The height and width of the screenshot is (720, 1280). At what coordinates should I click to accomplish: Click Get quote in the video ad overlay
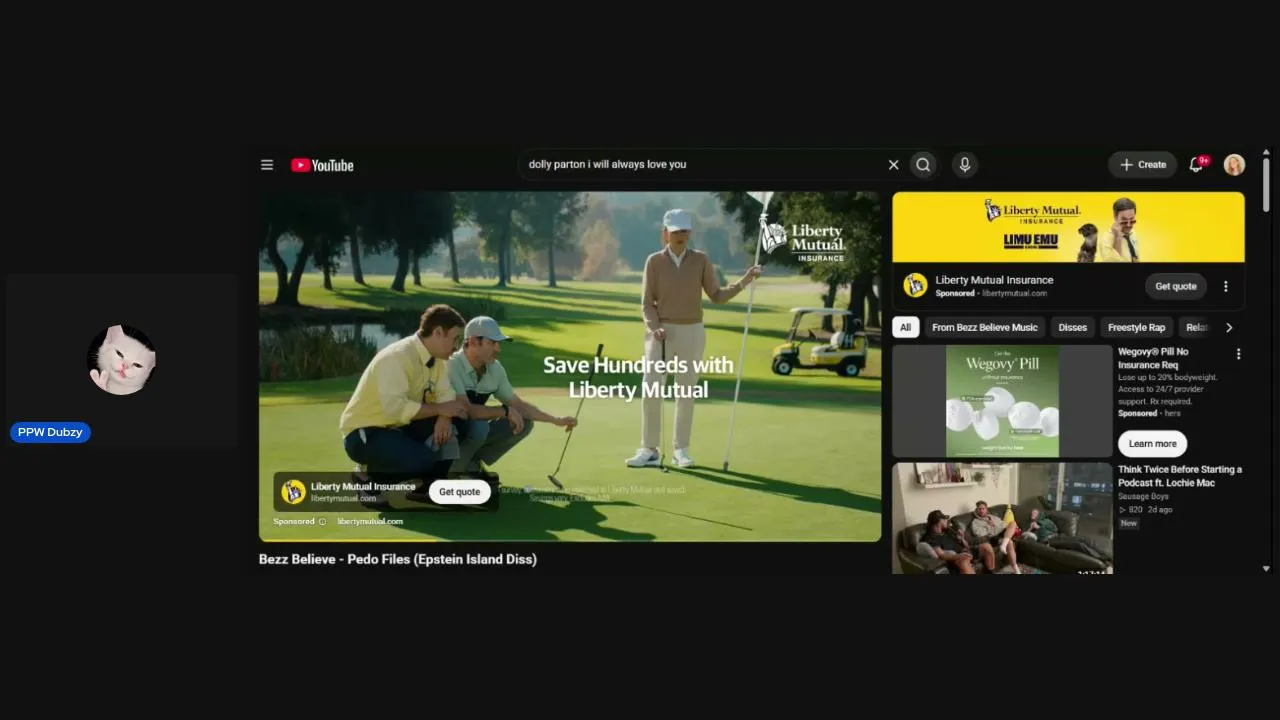pyautogui.click(x=459, y=492)
